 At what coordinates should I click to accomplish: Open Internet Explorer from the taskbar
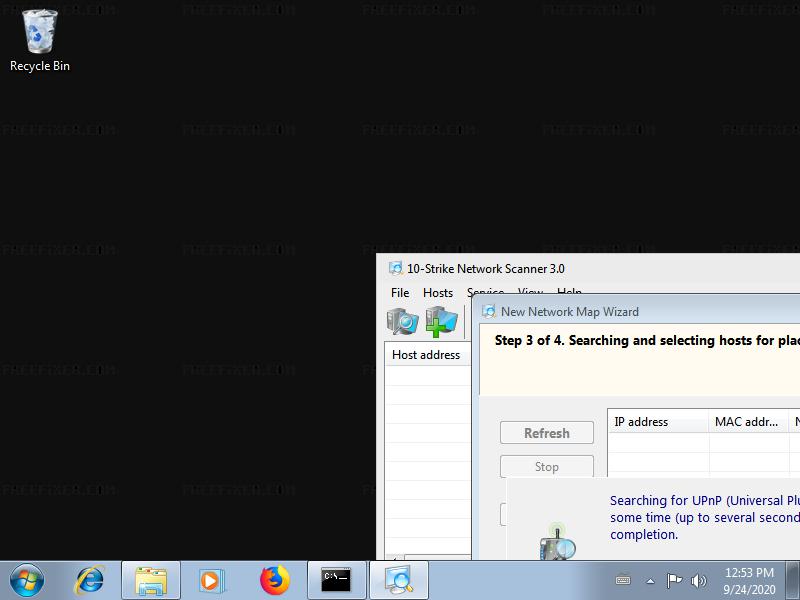click(90, 580)
